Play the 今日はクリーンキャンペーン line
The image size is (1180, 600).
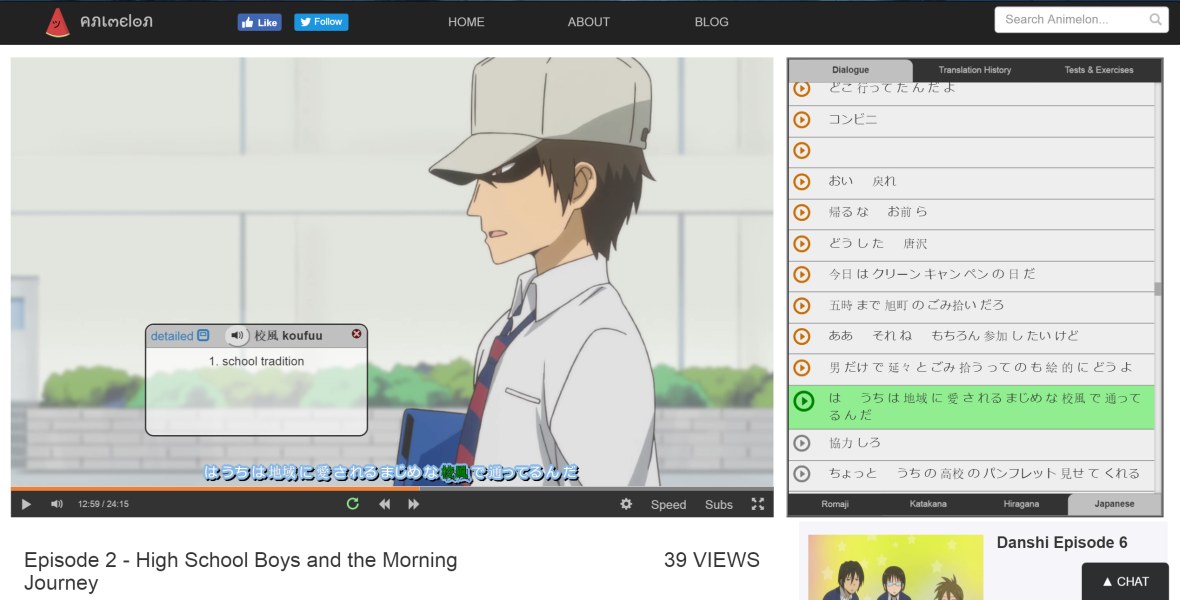click(802, 275)
